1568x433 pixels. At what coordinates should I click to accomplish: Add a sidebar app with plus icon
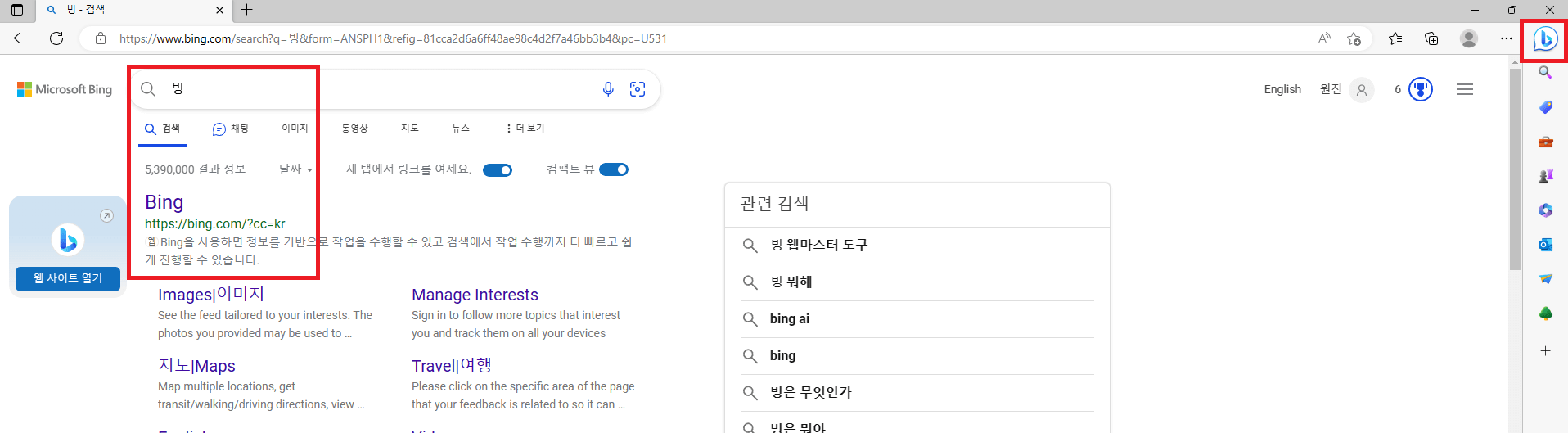[x=1545, y=350]
